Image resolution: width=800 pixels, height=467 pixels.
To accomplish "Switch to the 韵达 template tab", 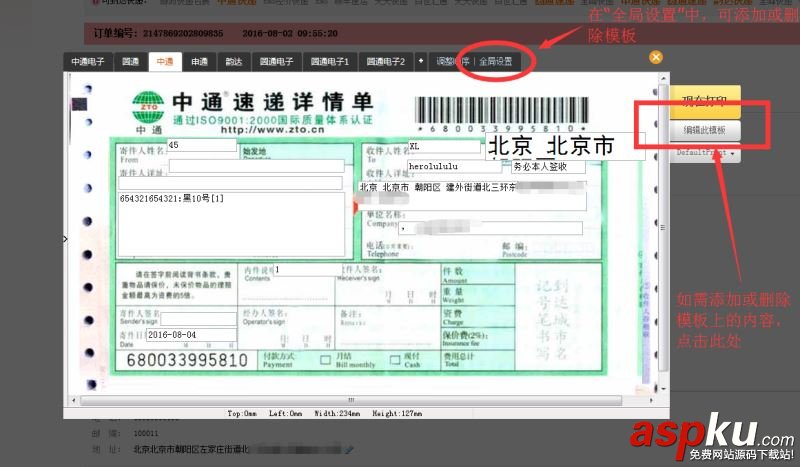I will (234, 61).
